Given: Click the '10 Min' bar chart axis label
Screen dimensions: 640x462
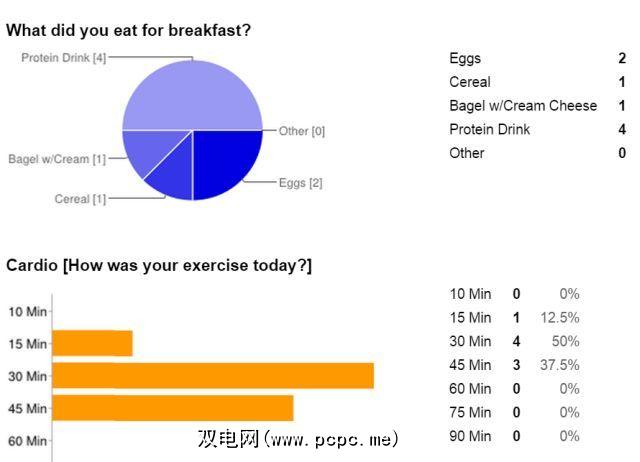Looking at the screenshot, I should (x=27, y=311).
